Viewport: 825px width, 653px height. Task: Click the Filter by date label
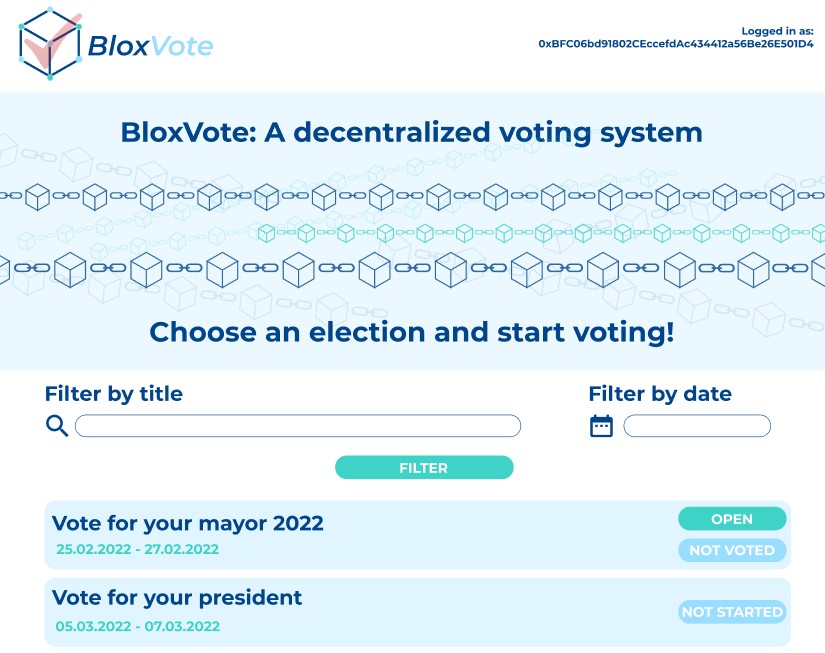point(661,394)
